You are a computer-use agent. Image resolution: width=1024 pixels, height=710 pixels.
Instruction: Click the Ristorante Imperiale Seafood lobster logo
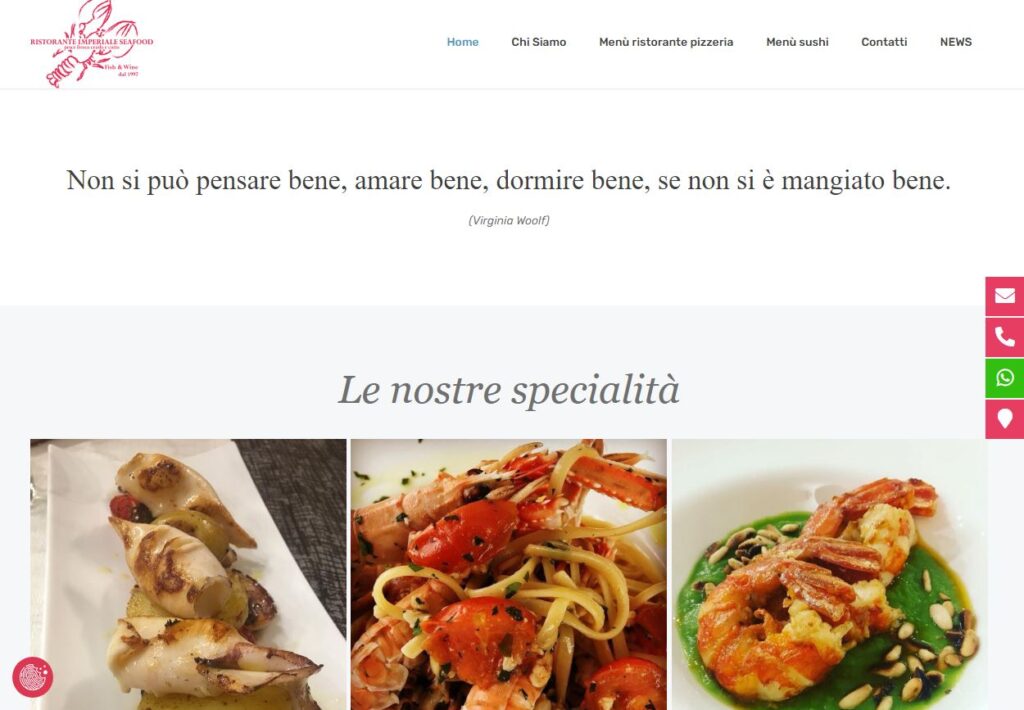92,44
